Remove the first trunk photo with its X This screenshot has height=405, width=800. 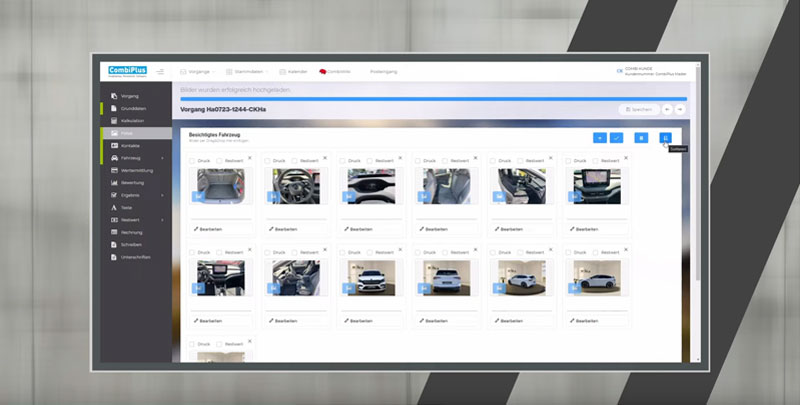click(251, 158)
